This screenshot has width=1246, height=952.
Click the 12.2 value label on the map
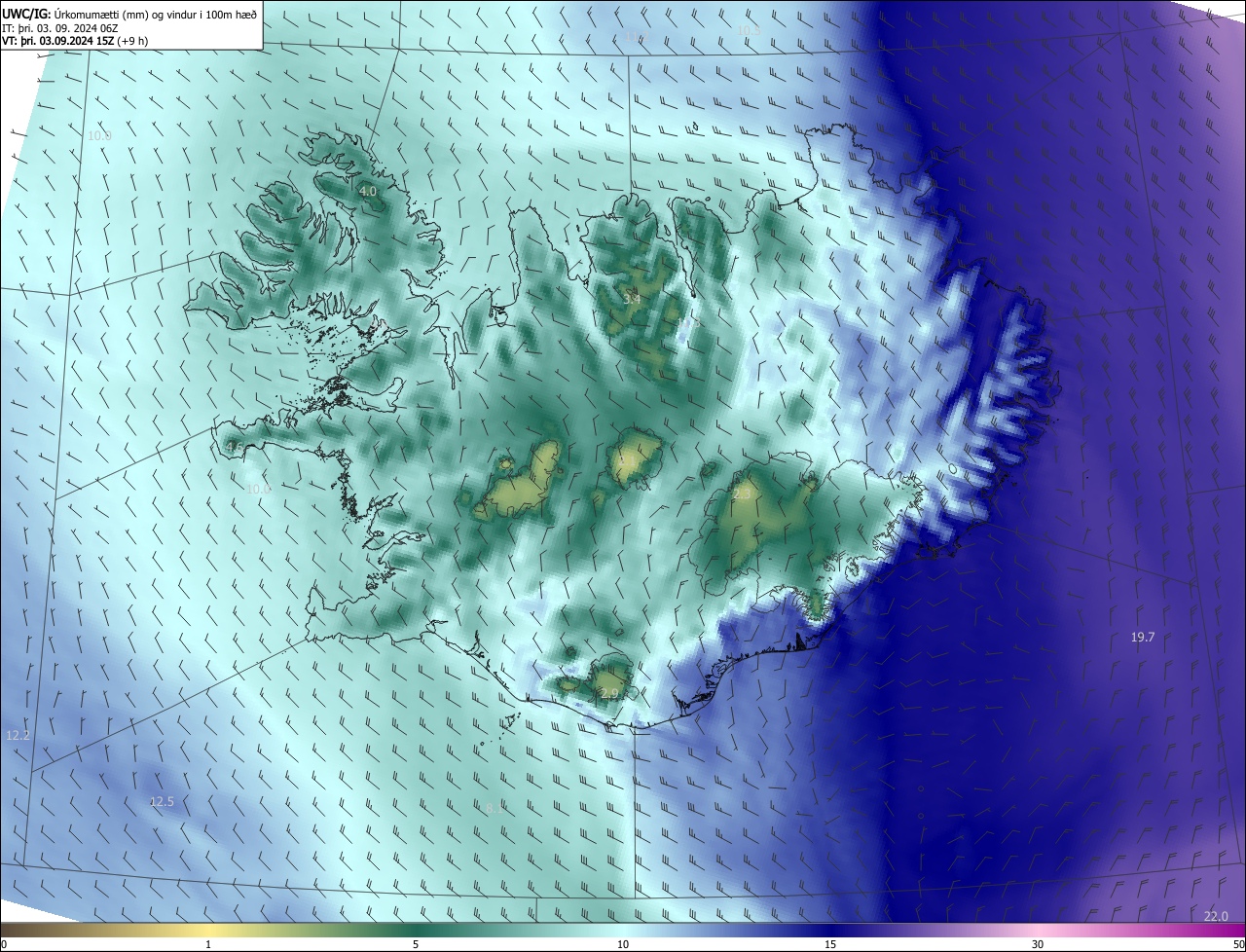18,735
